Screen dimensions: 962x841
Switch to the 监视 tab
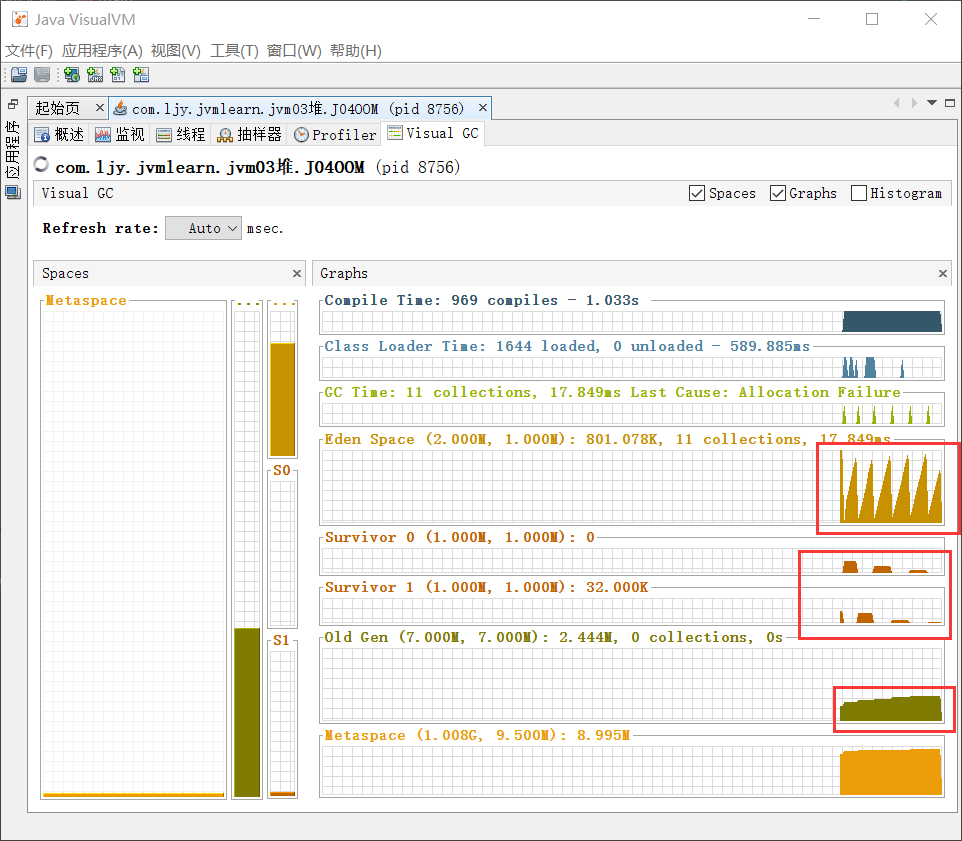[x=120, y=134]
